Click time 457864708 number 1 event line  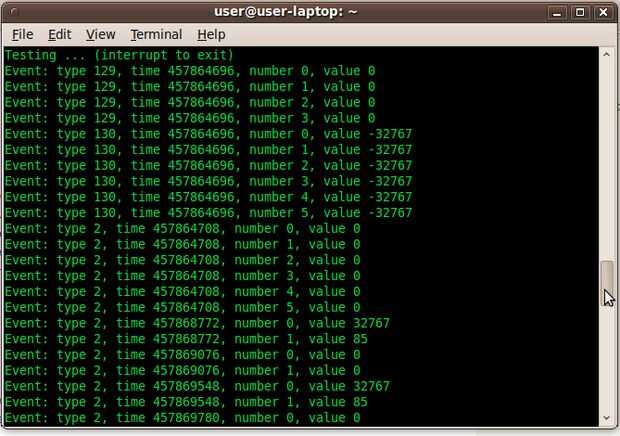pyautogui.click(x=183, y=245)
